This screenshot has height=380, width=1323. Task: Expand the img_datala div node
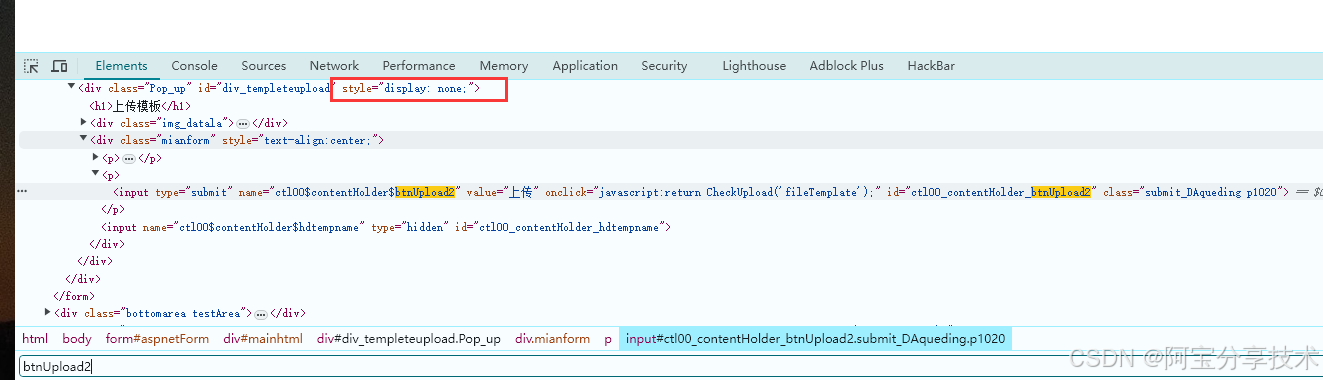coord(84,122)
